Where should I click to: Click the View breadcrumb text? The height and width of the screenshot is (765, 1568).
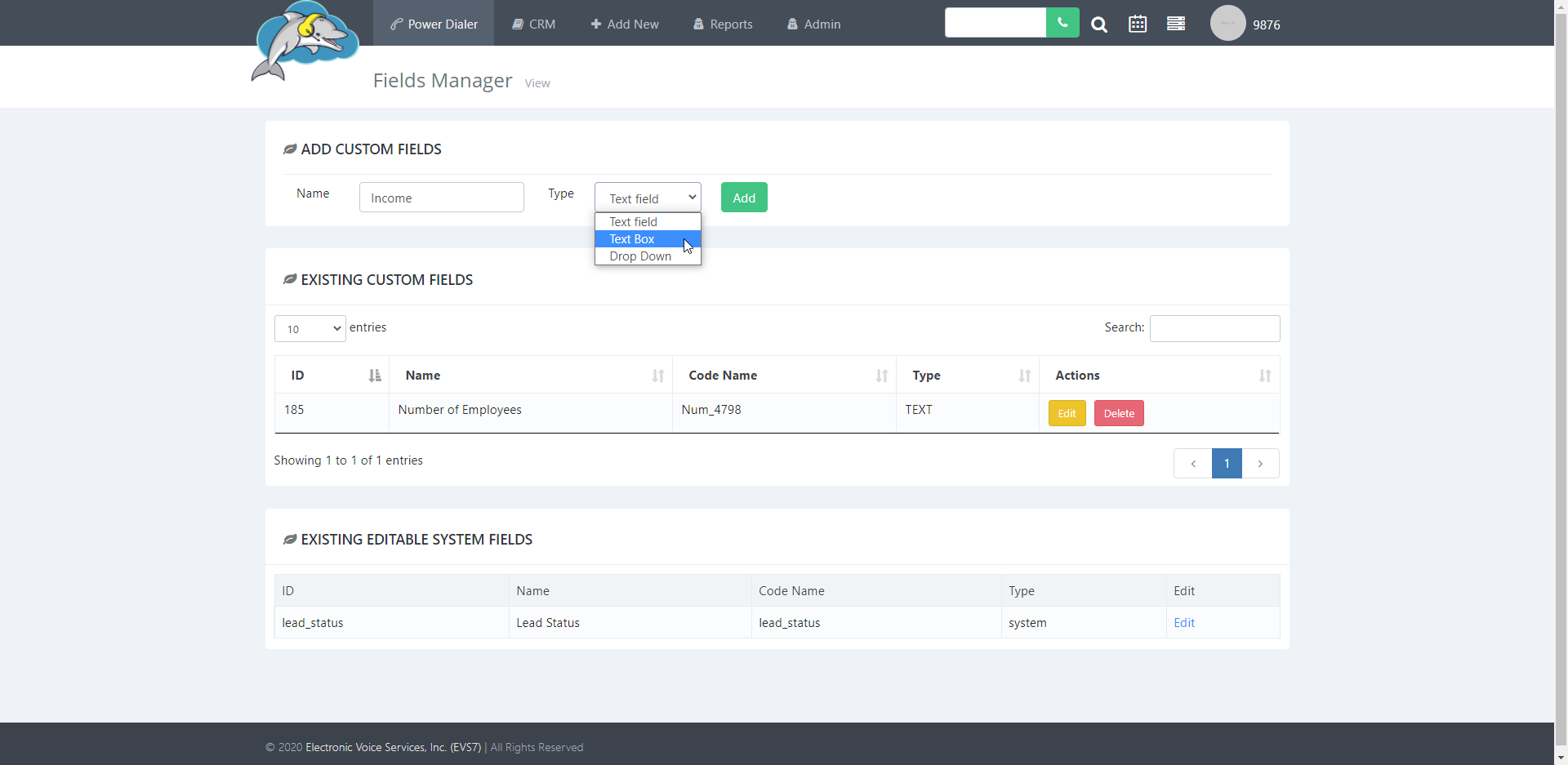tap(537, 83)
